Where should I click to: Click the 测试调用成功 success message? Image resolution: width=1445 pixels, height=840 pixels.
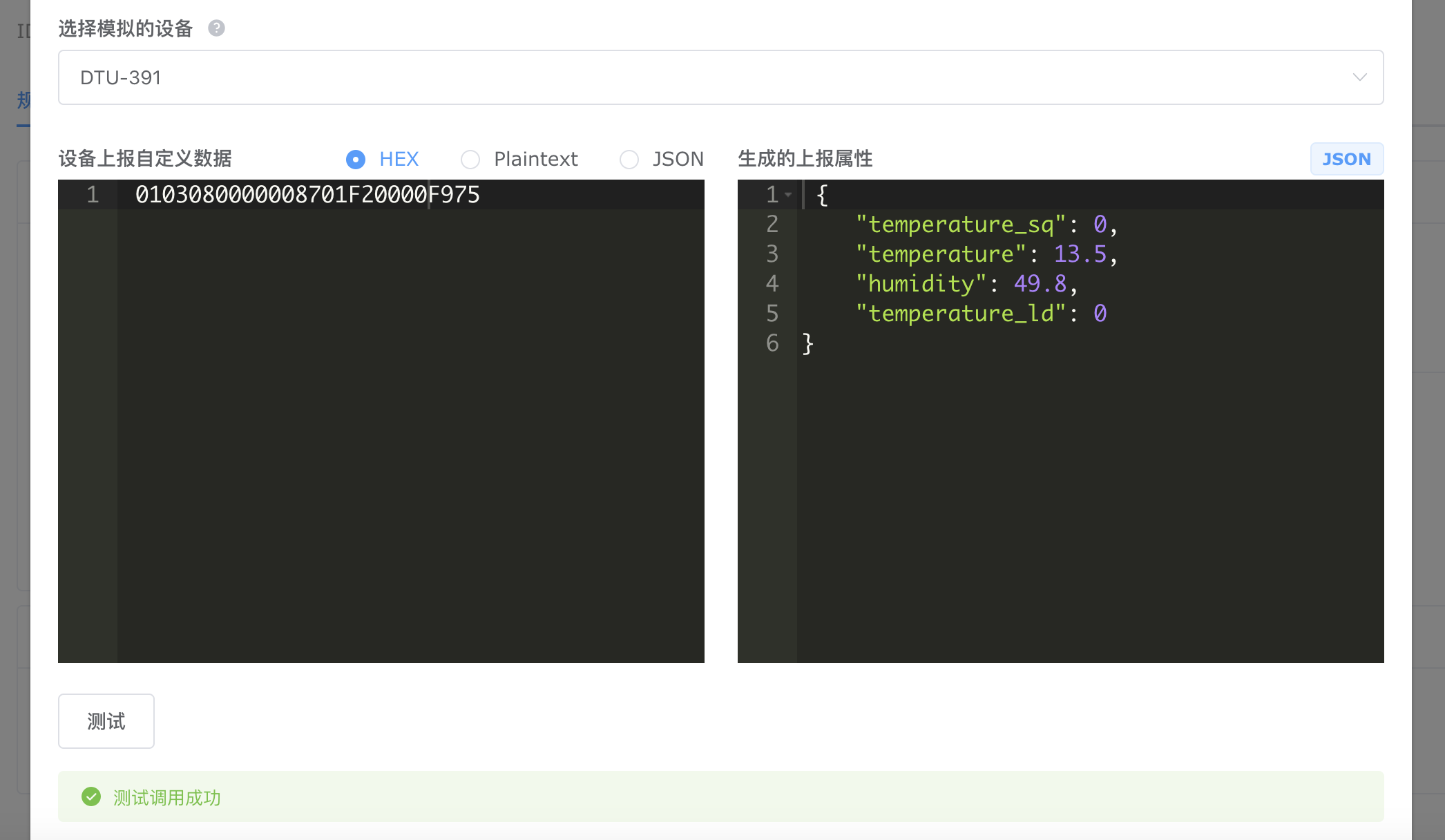pyautogui.click(x=167, y=798)
